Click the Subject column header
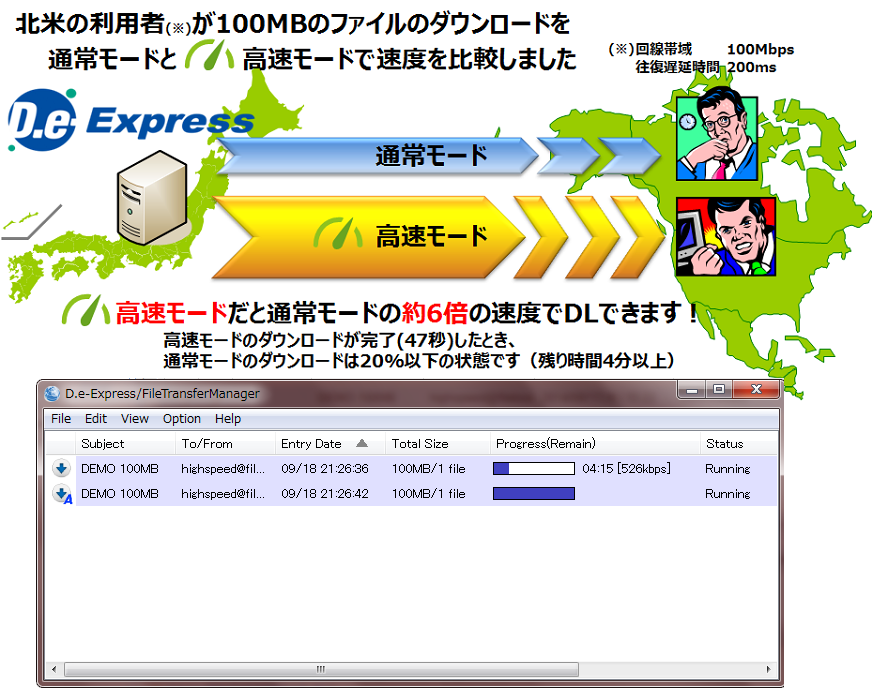 (x=103, y=444)
